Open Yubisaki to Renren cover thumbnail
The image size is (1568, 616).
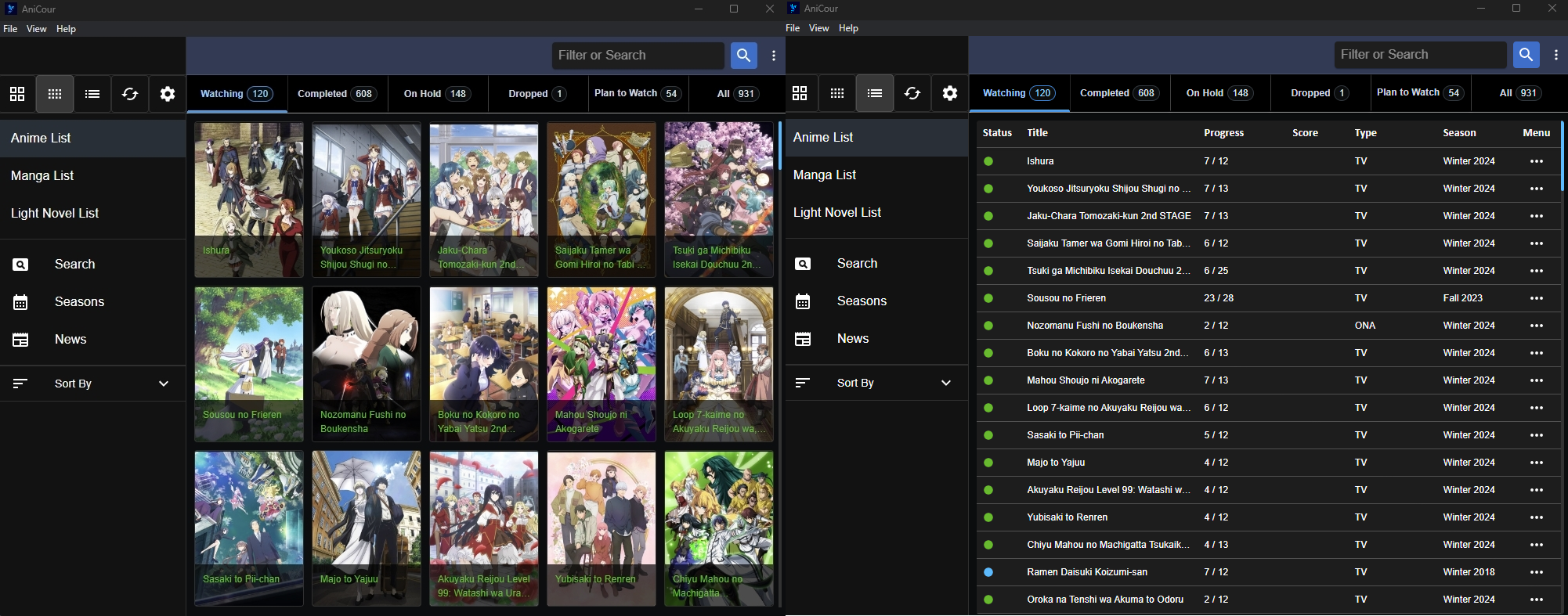click(602, 528)
